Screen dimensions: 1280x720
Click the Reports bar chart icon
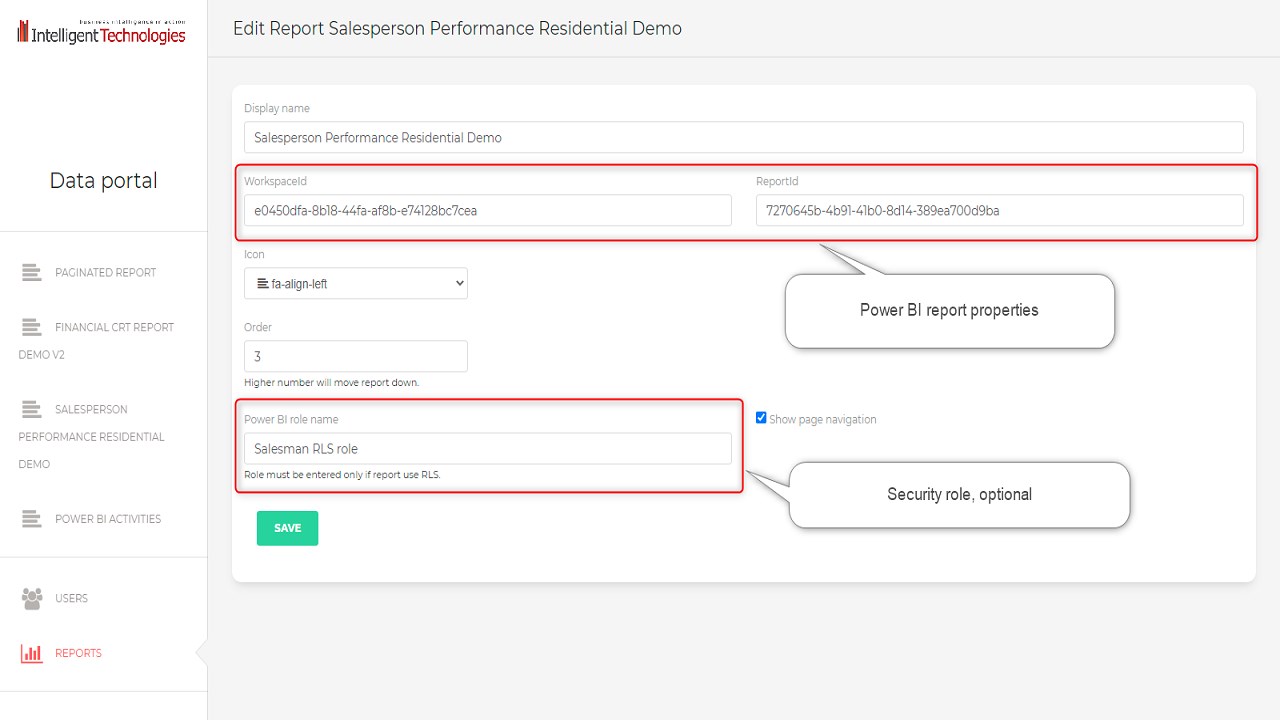(32, 653)
